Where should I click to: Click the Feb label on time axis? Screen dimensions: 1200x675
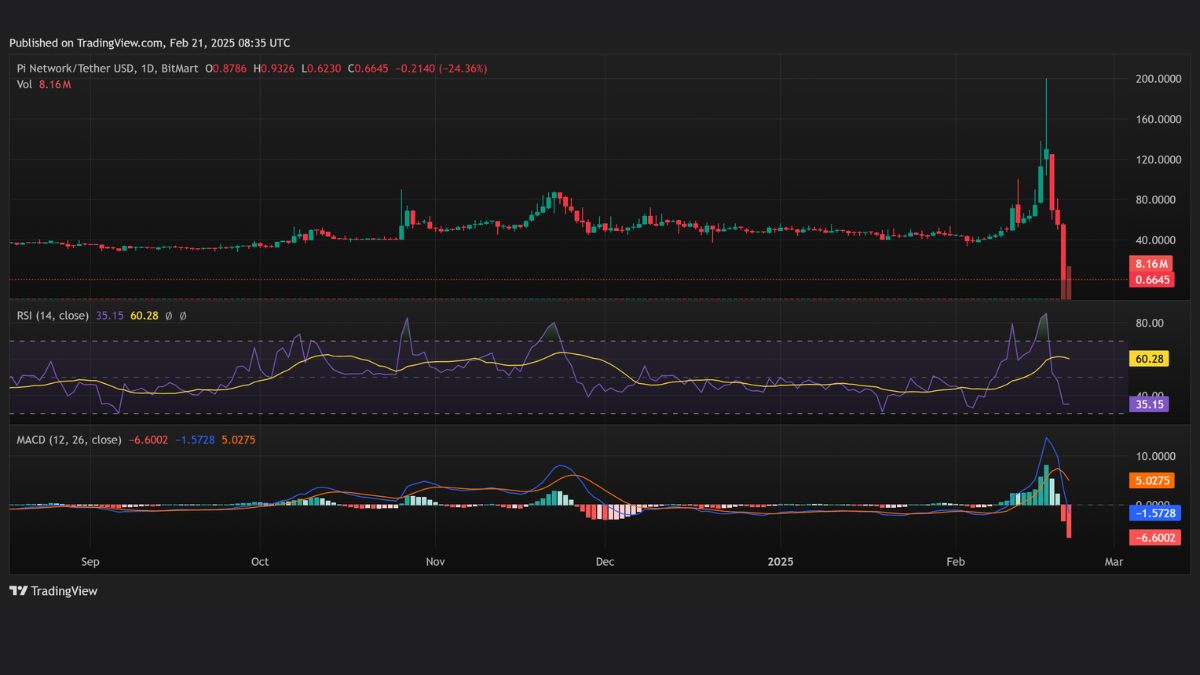[956, 562]
